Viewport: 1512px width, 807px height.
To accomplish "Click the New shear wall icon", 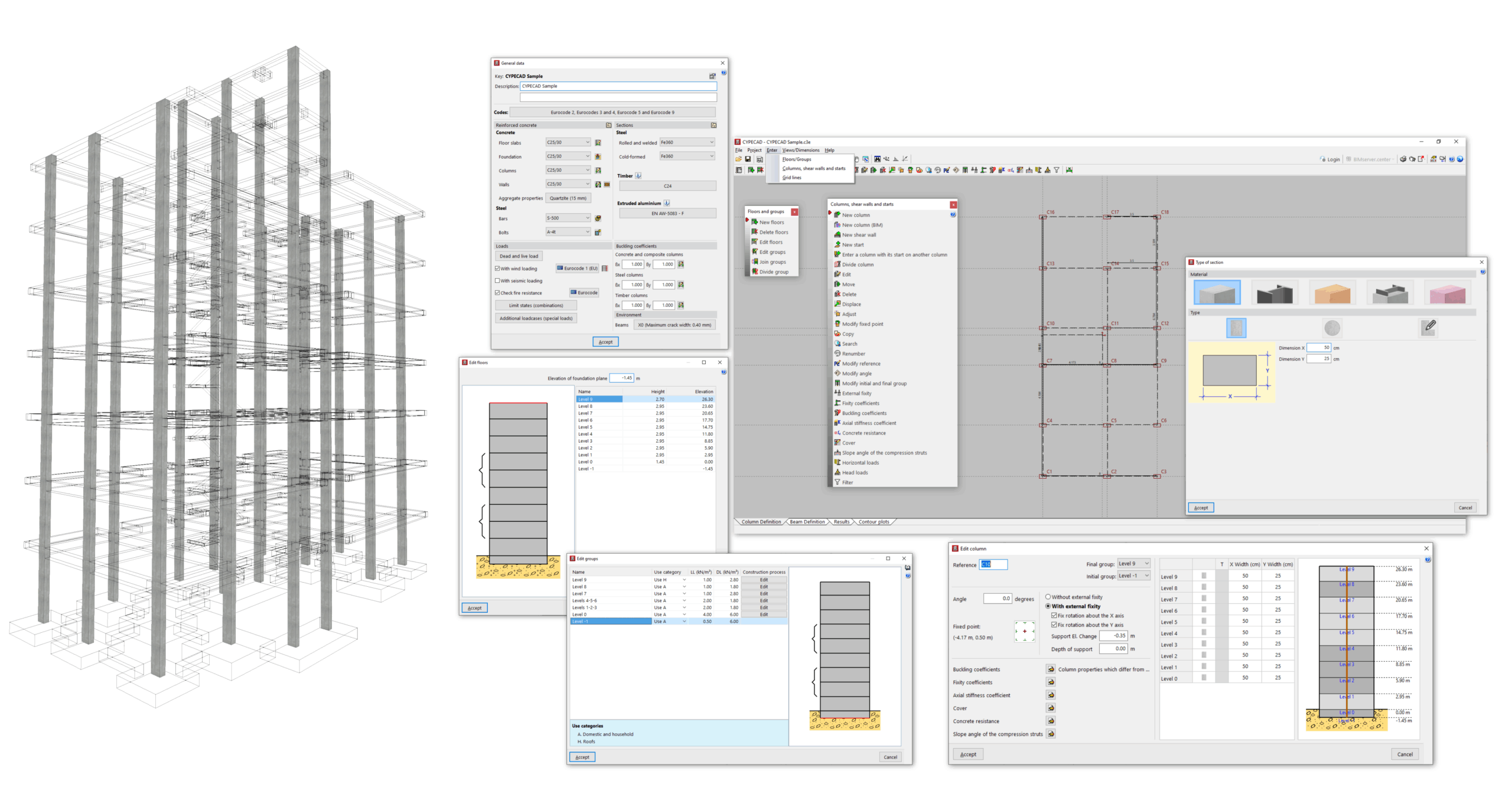I will [837, 235].
